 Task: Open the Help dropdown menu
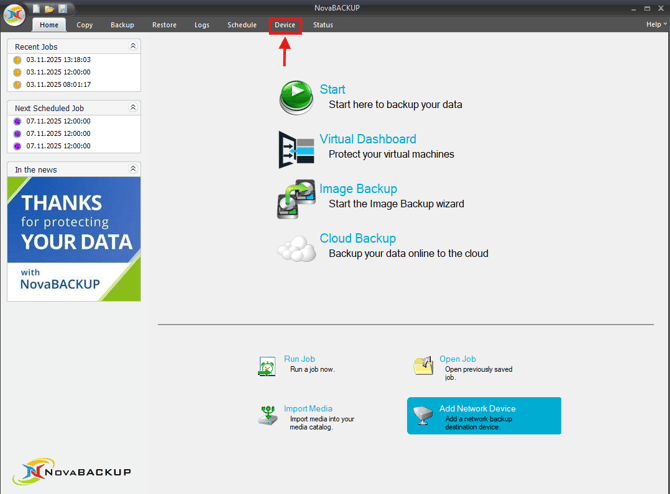[654, 24]
